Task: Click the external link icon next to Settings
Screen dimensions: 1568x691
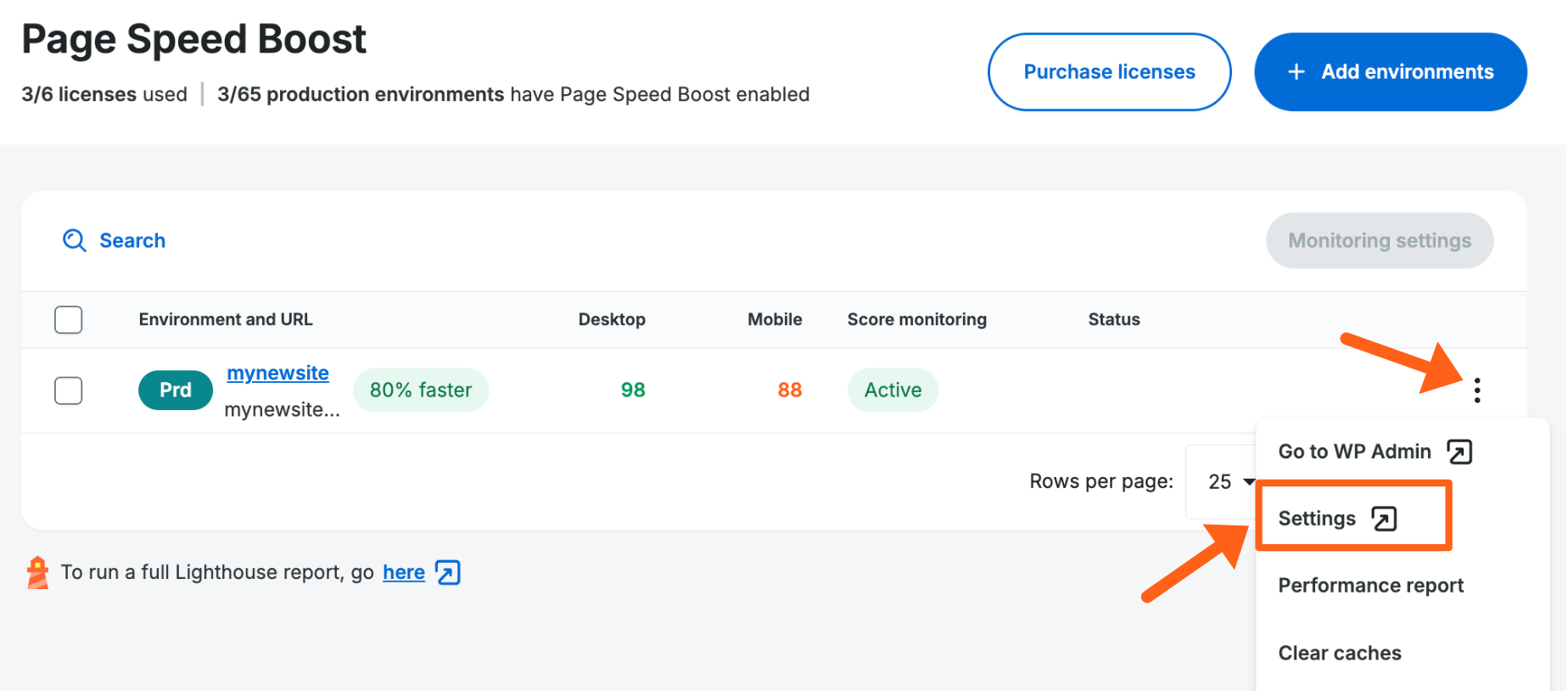Action: click(x=1385, y=519)
